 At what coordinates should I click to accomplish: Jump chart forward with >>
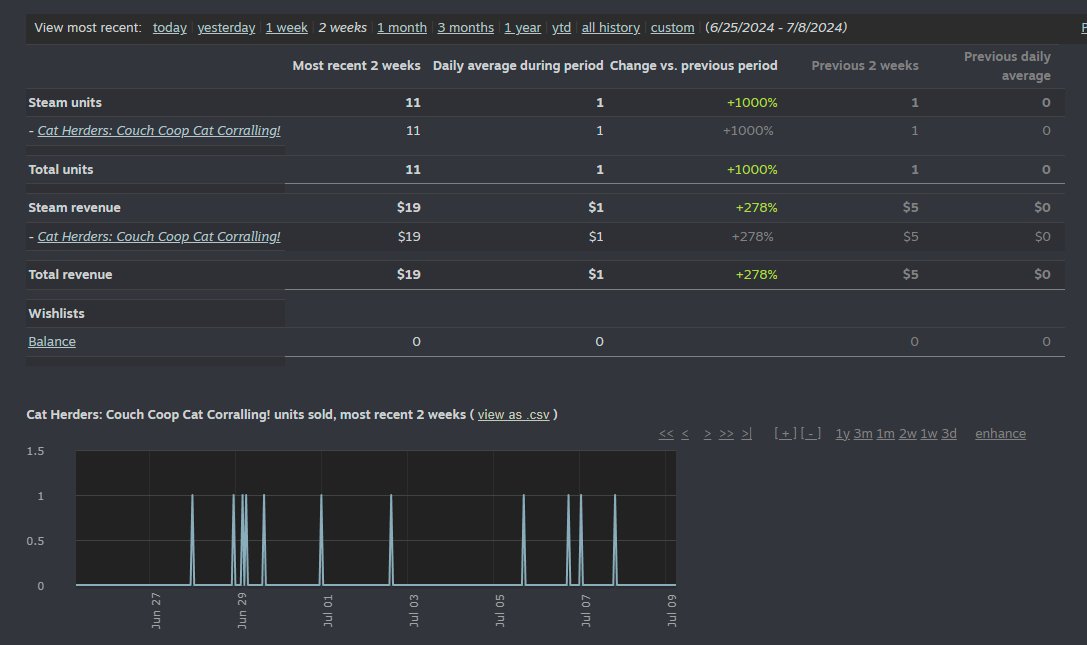point(726,433)
